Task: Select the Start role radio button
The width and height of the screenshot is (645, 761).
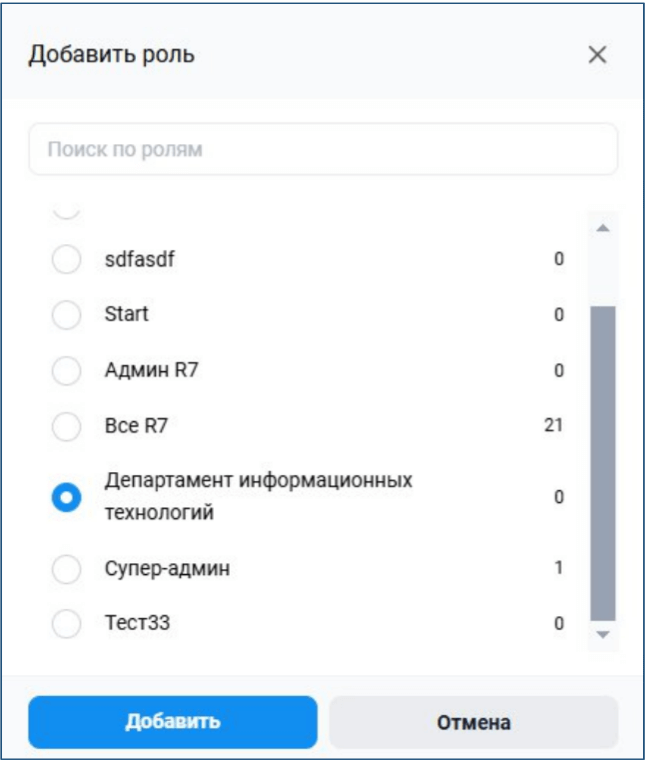Action: (66, 314)
